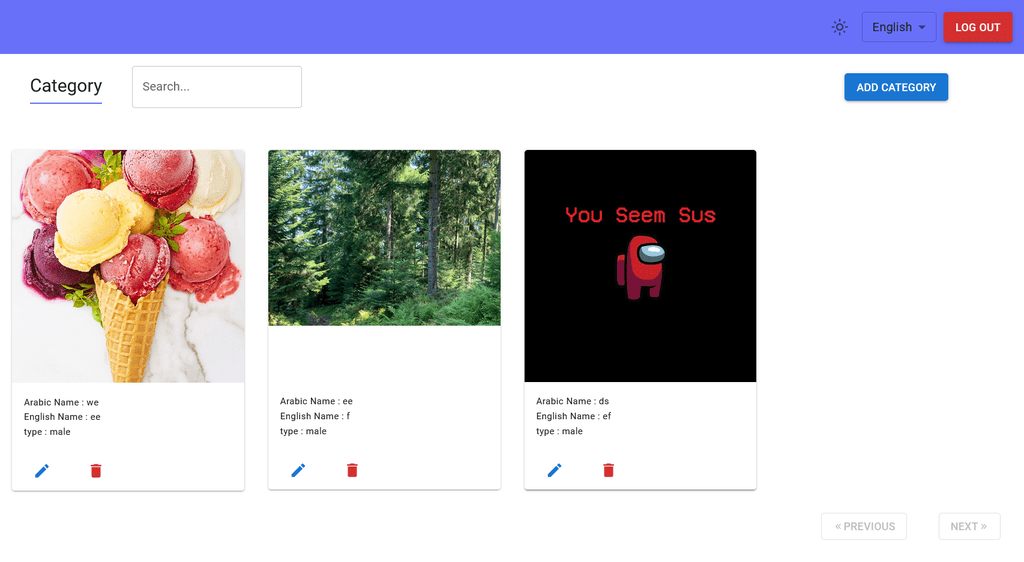Select 'type : male' on Sus card
The width and height of the screenshot is (1024, 562).
click(559, 431)
